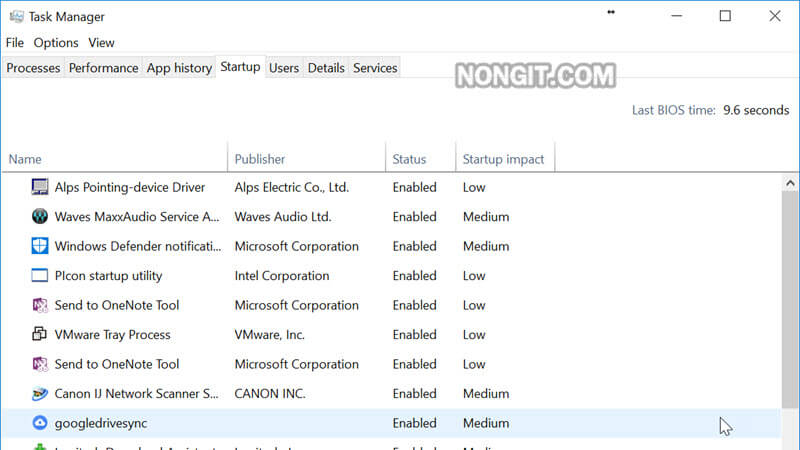The image size is (800, 450).
Task: Minimize the Task Manager window
Action: tap(677, 16)
